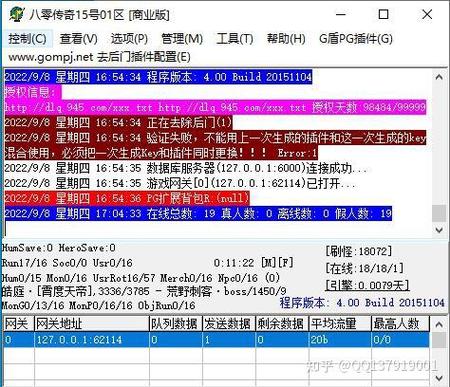Click the [M][F] status indicator
The image size is (450, 387).
[x=277, y=263]
